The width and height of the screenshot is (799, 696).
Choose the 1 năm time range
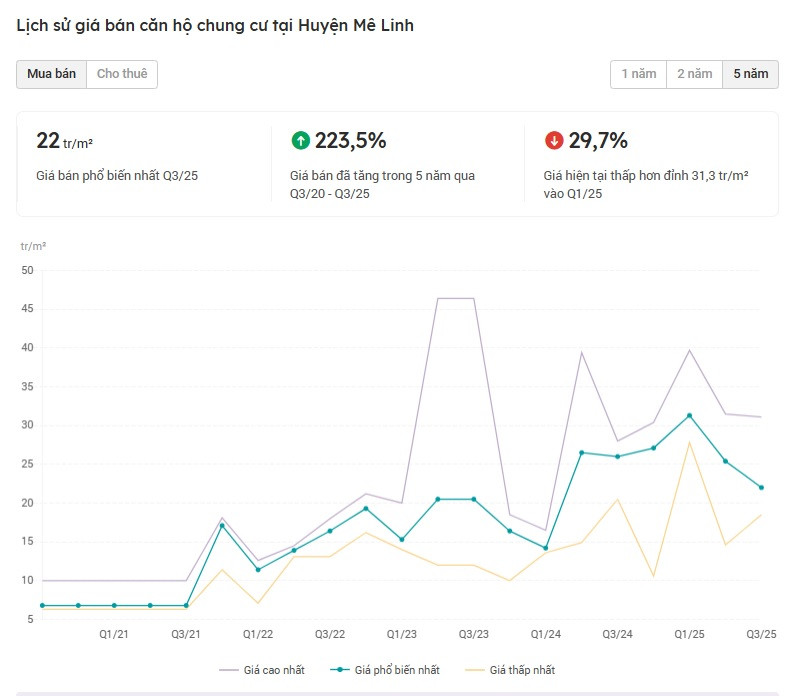click(x=638, y=74)
